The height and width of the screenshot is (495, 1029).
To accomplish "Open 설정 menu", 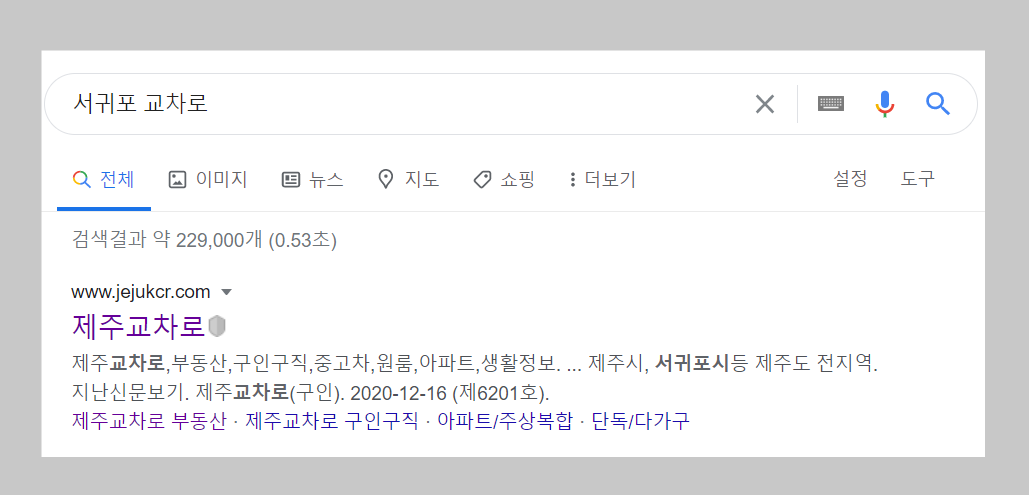I will click(x=850, y=179).
